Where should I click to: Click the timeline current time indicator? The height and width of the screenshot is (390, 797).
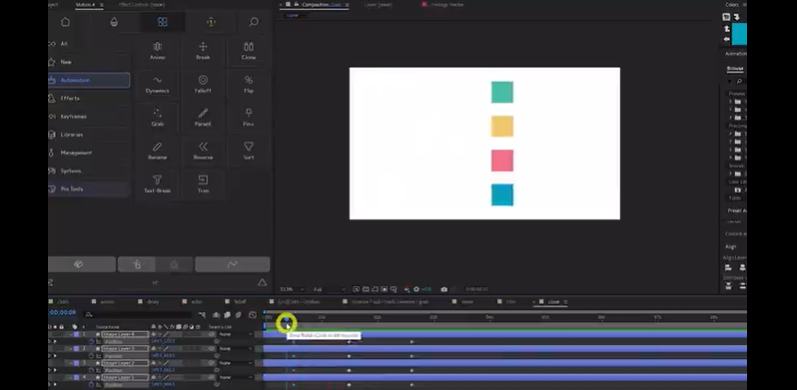[286, 320]
